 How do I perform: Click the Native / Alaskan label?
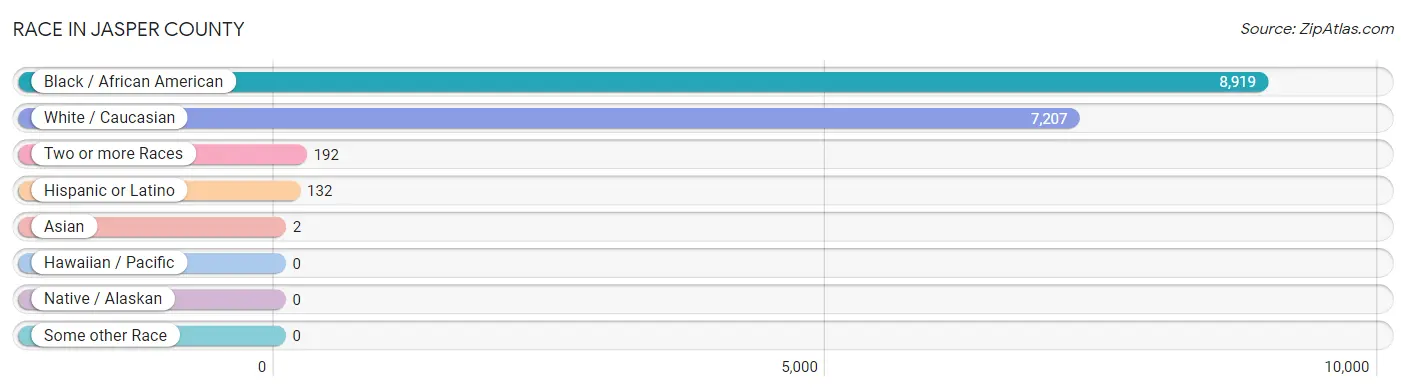pyautogui.click(x=102, y=299)
